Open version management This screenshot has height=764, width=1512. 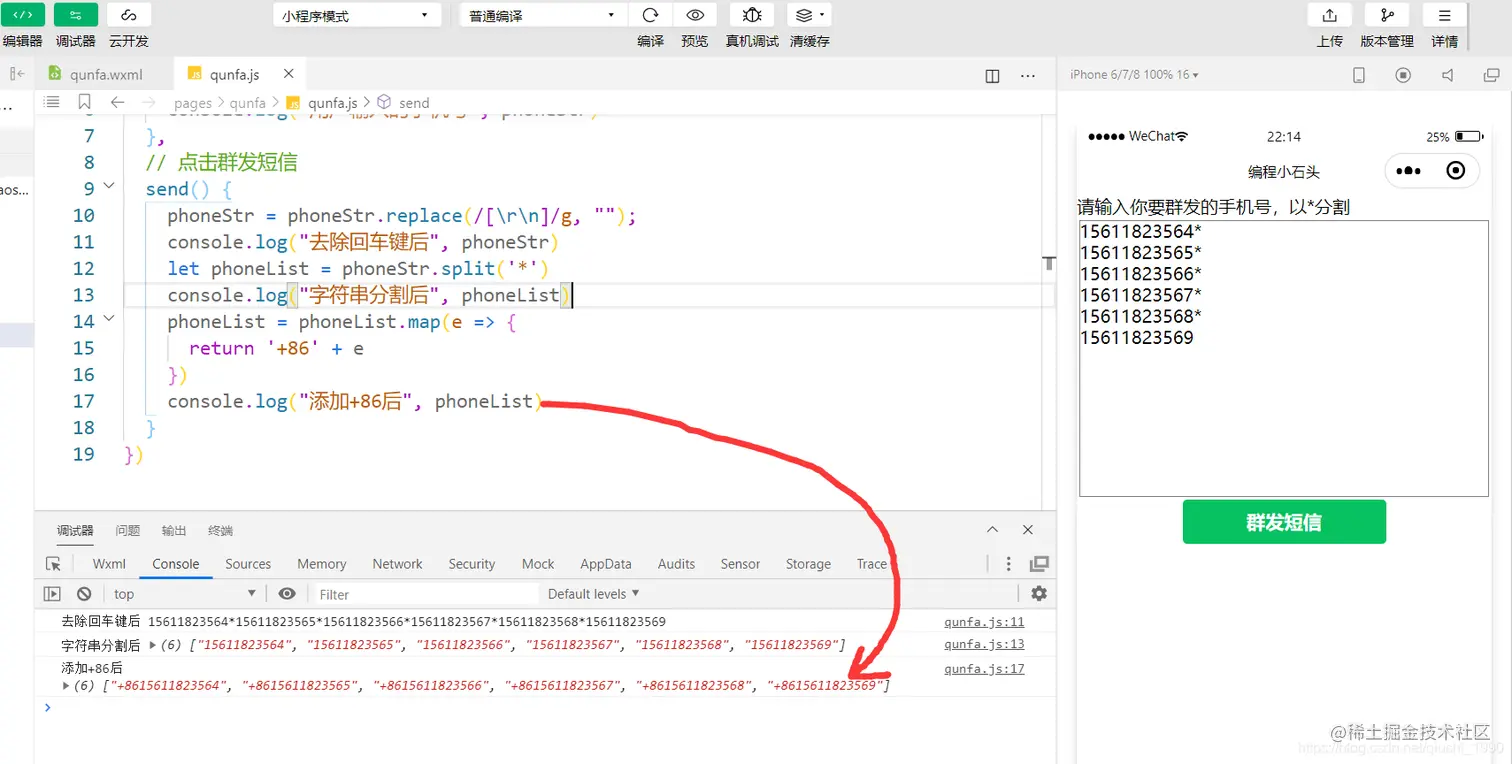click(x=1387, y=15)
